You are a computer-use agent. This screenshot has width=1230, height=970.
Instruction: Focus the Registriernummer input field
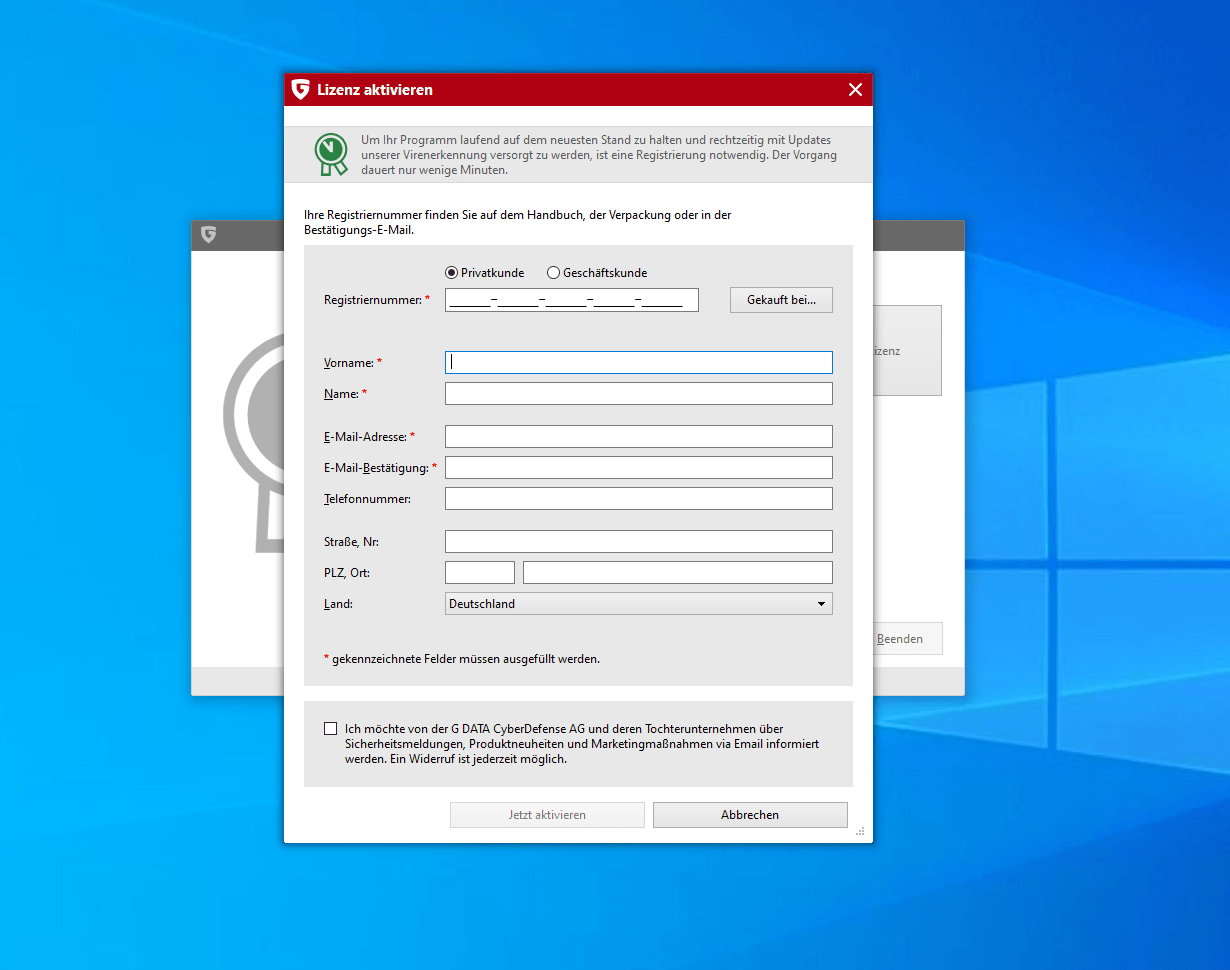[571, 300]
